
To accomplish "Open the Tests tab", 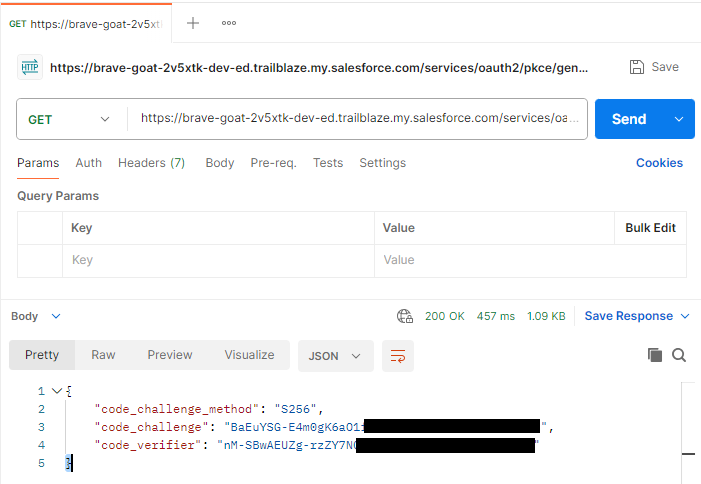I will click(x=328, y=163).
